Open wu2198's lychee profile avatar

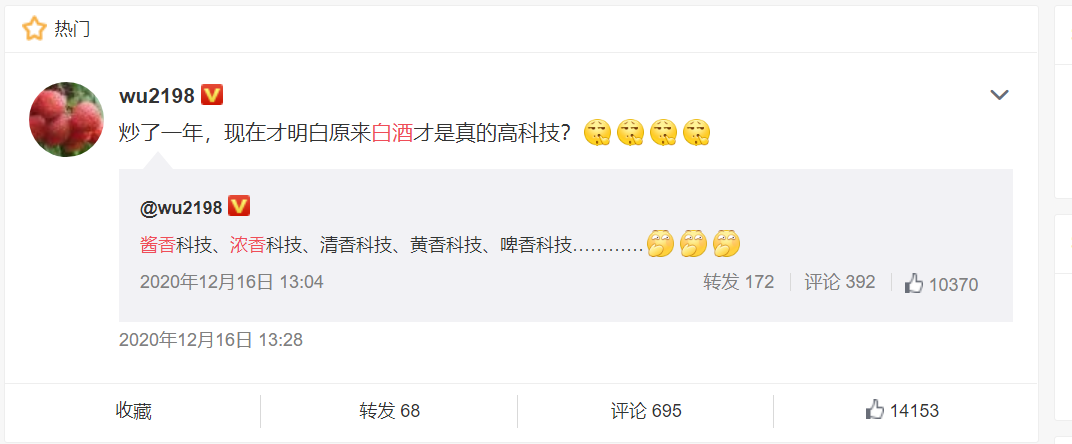[x=66, y=119]
